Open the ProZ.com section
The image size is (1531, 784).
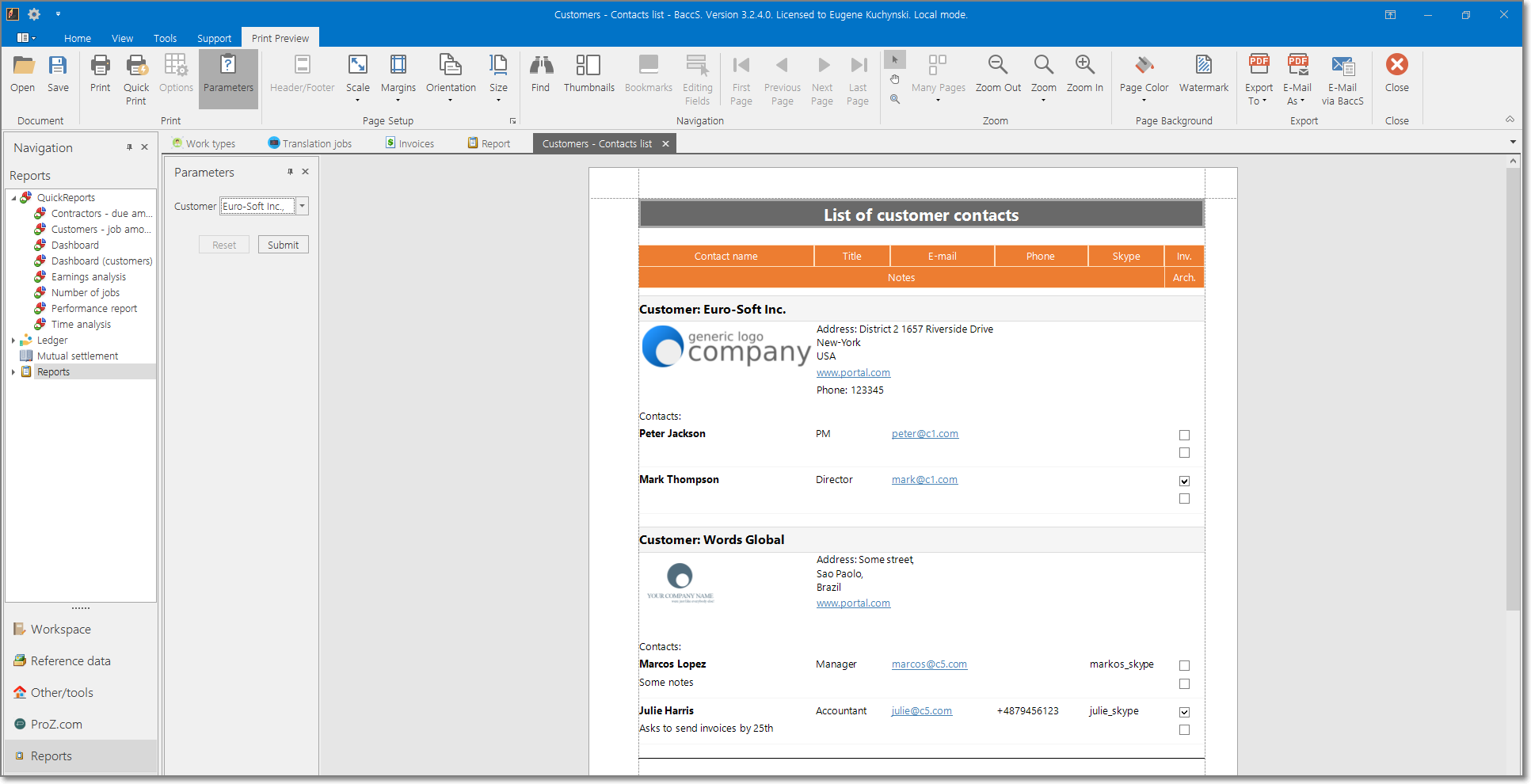tap(56, 725)
